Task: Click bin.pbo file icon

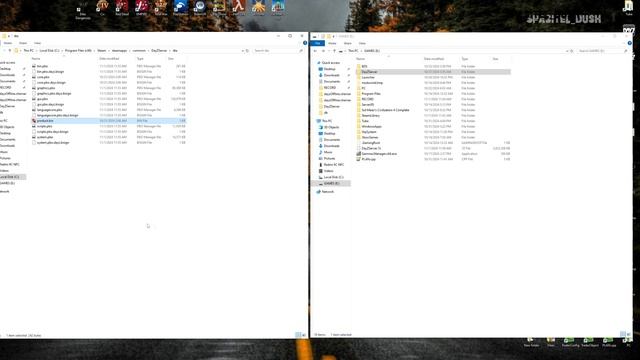Action: point(34,66)
